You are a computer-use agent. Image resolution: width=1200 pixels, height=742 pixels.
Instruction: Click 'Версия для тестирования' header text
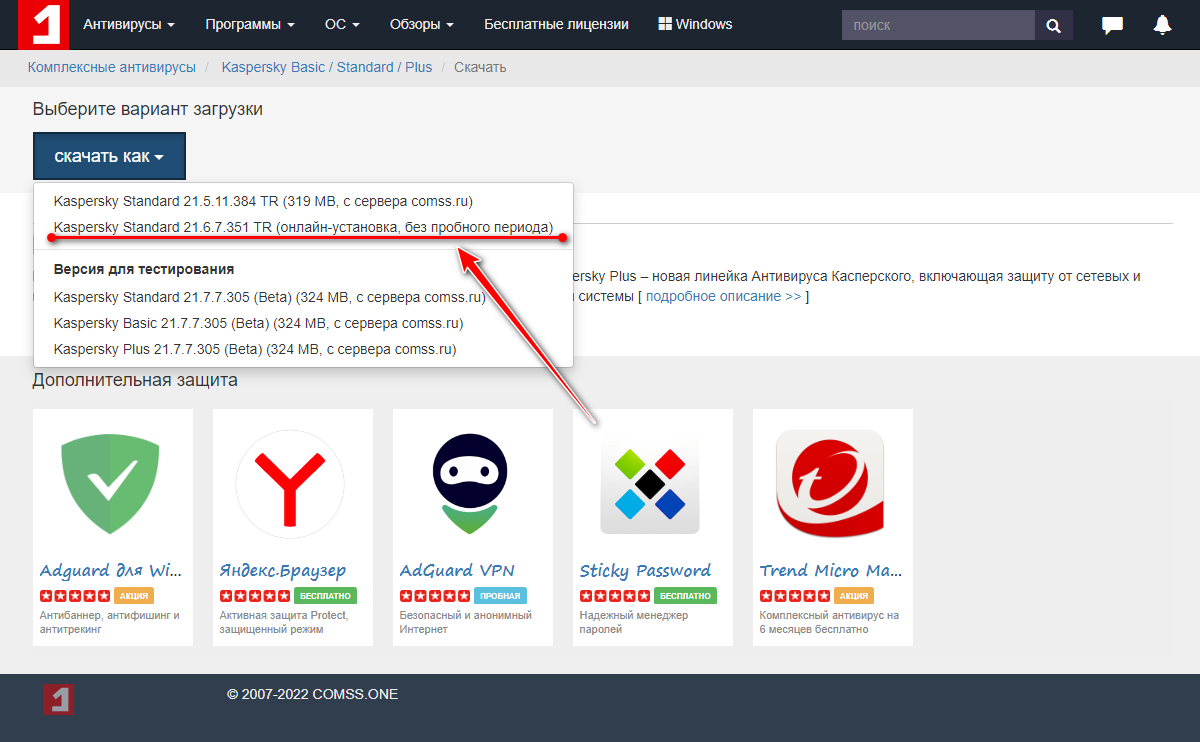coord(144,269)
